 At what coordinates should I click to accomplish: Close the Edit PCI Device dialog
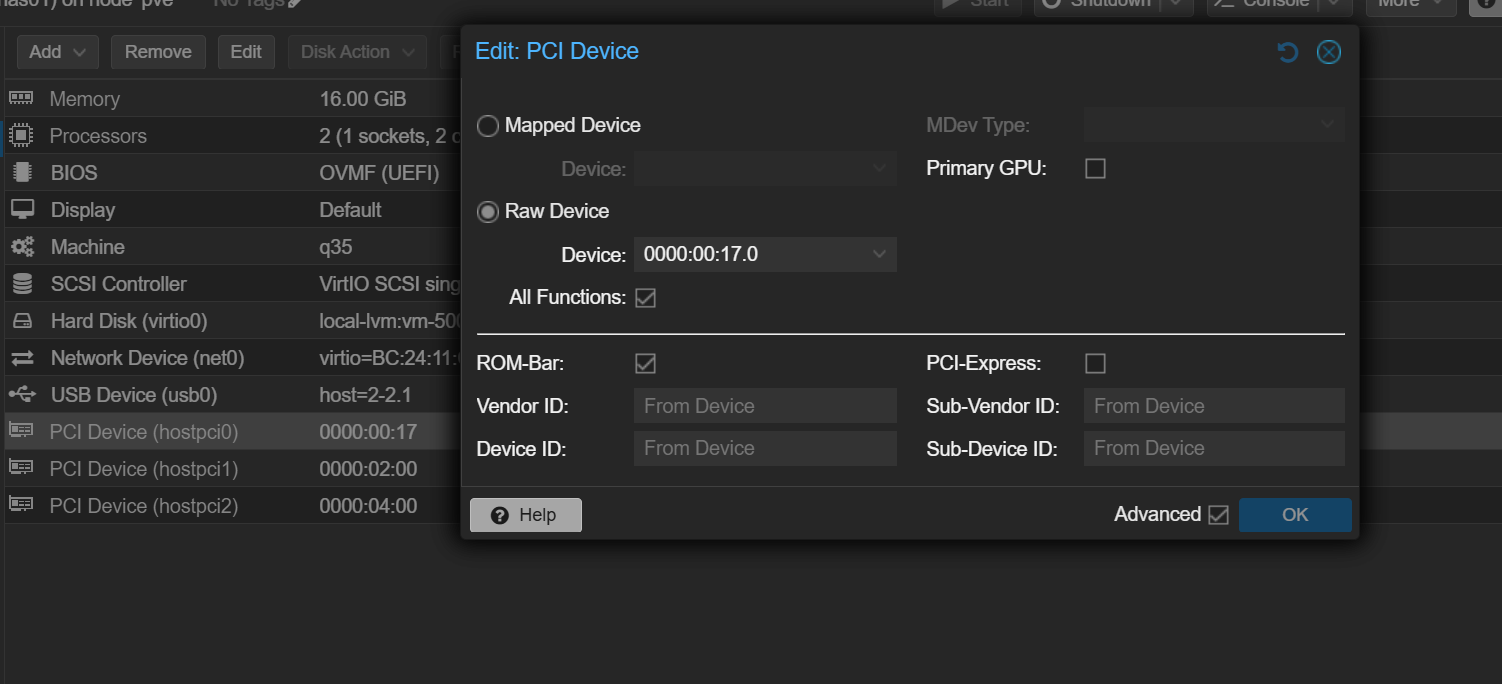coord(1328,52)
